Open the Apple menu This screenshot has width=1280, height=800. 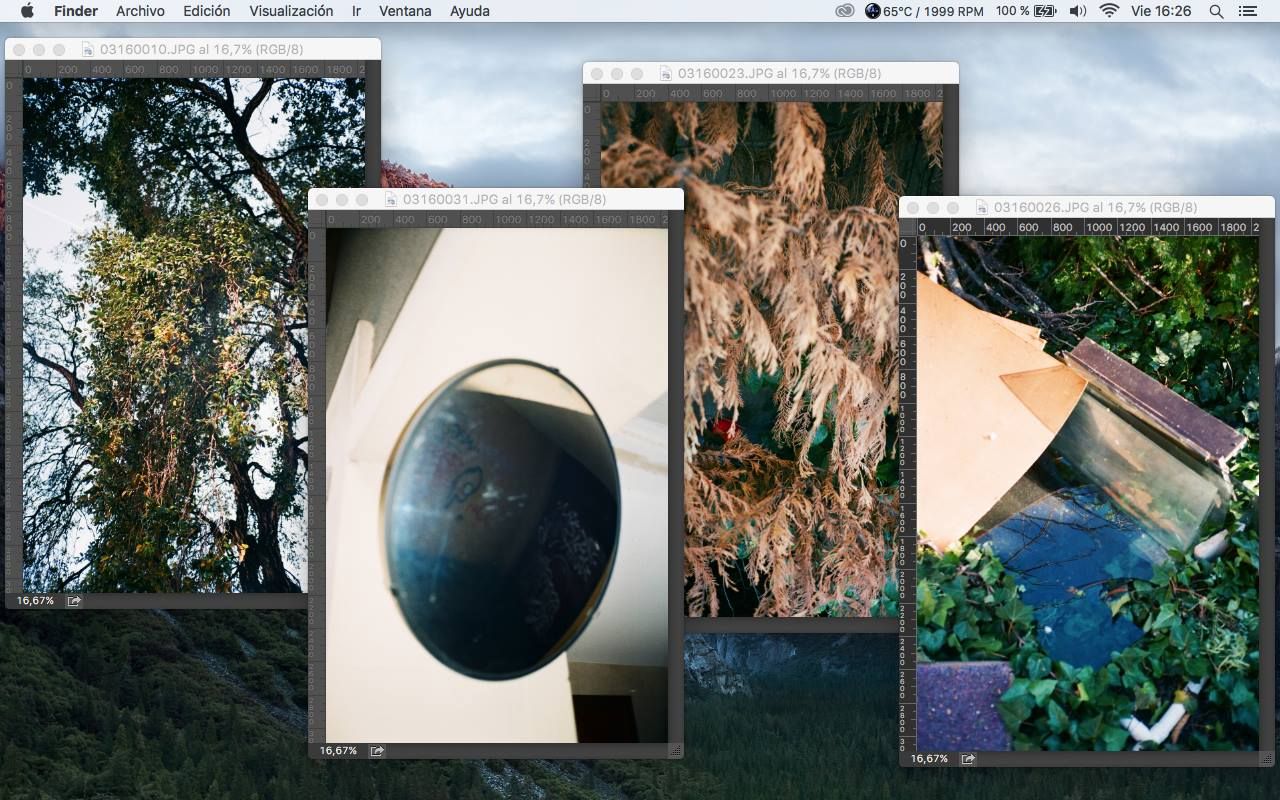(x=27, y=11)
